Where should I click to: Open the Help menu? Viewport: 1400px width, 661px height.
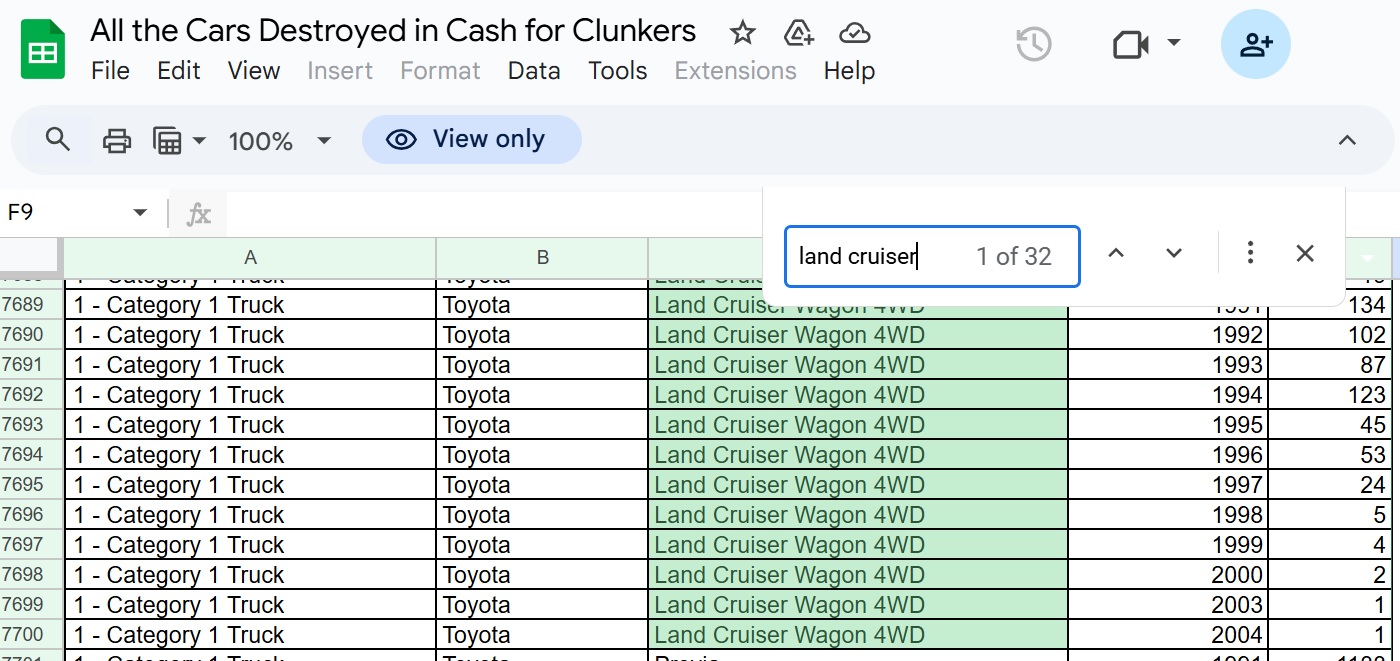coord(849,71)
